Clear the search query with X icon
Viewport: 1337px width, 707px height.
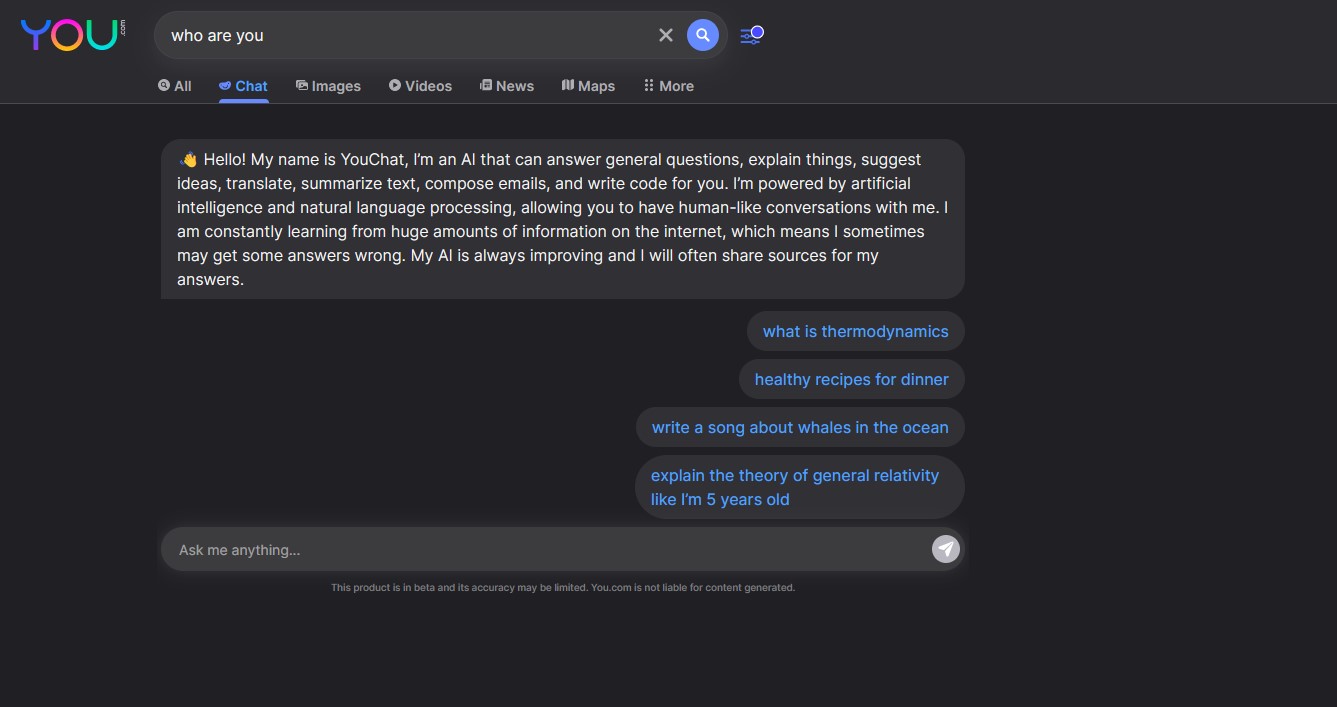pos(666,35)
